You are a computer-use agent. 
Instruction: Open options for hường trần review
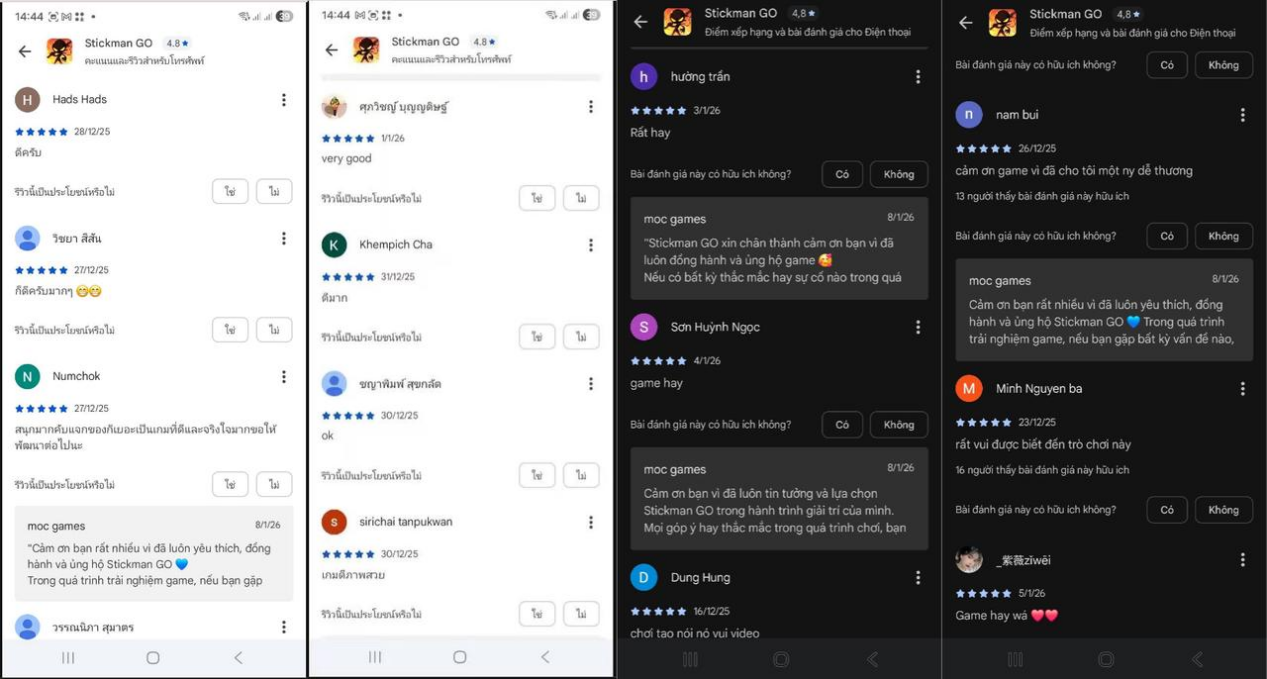coord(918,77)
